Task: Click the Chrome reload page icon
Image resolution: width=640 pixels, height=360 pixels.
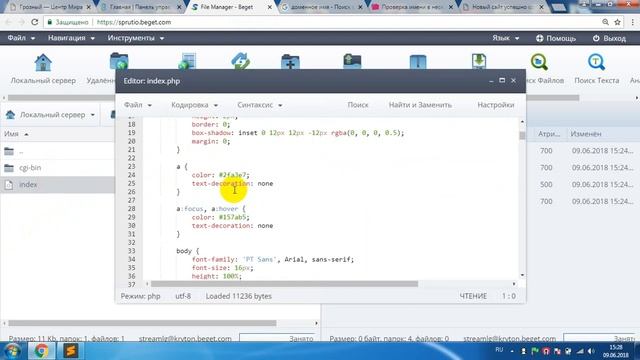Action: tap(34, 22)
